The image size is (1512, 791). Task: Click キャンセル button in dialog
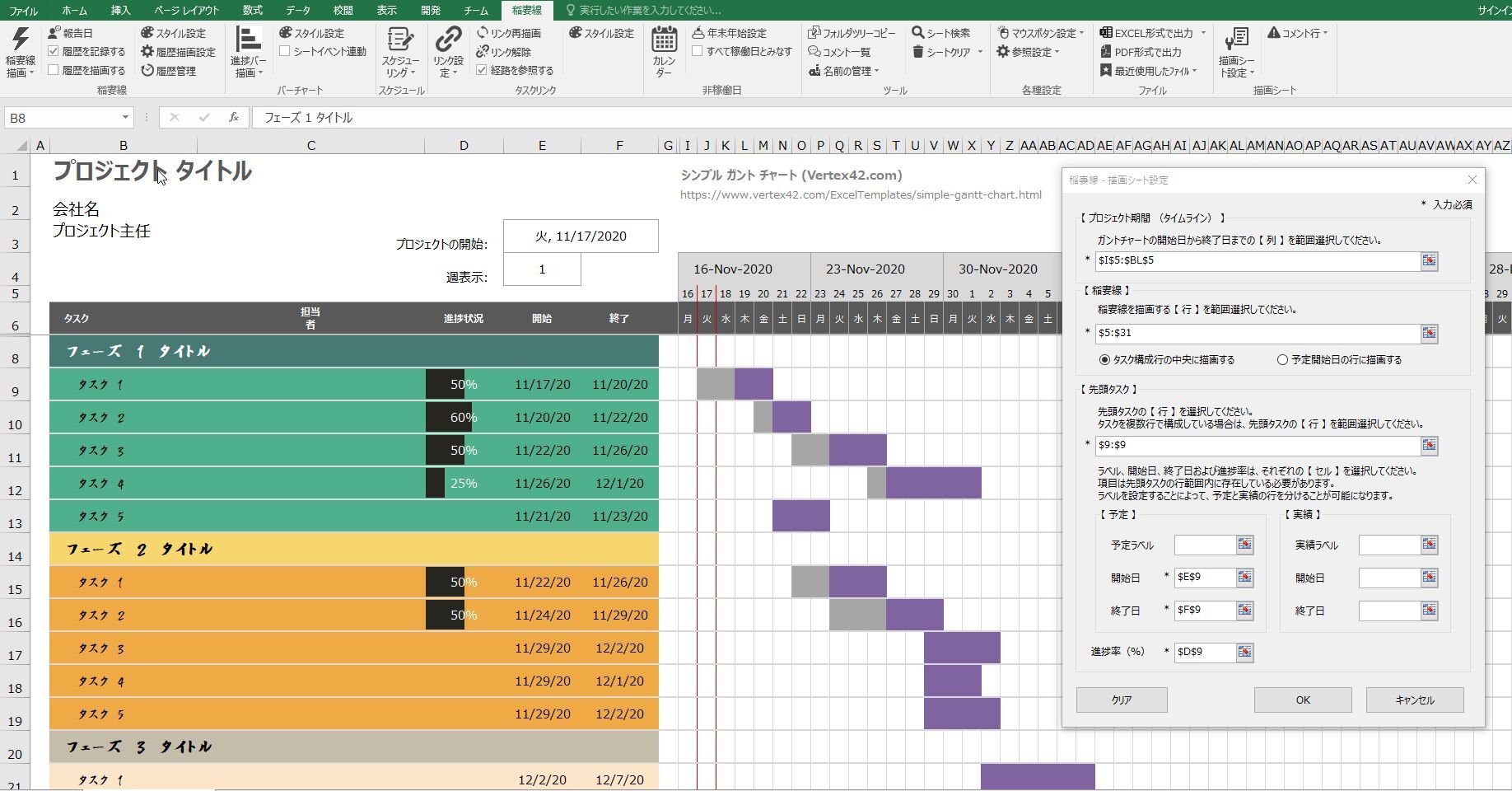coord(1415,700)
